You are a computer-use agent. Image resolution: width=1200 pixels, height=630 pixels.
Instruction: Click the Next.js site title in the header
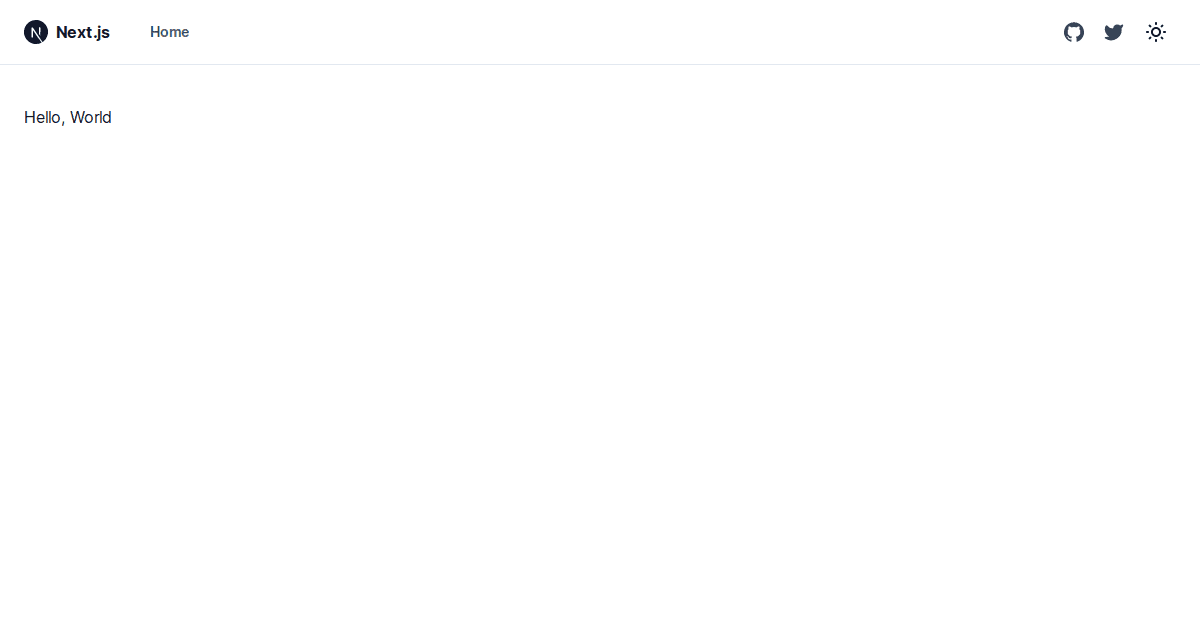[83, 32]
